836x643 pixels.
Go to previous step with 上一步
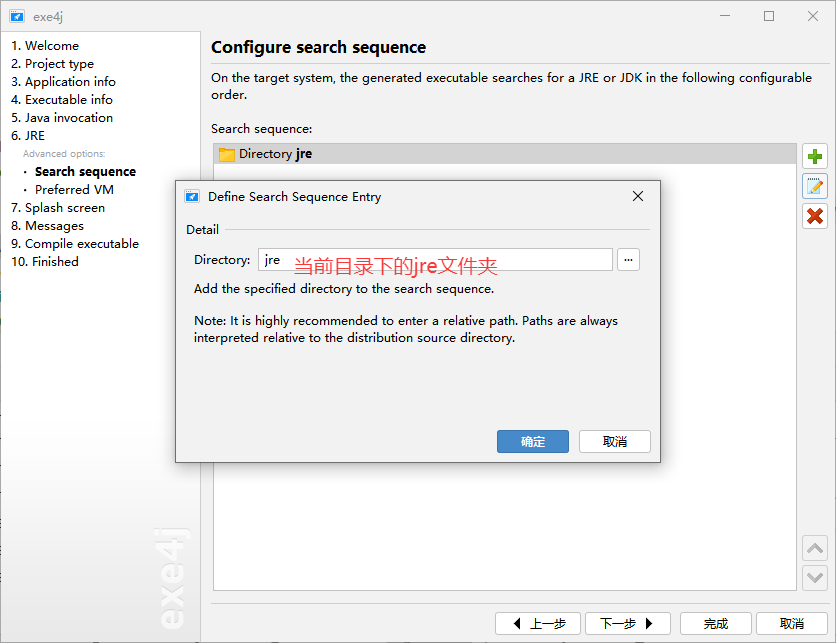pos(537,623)
